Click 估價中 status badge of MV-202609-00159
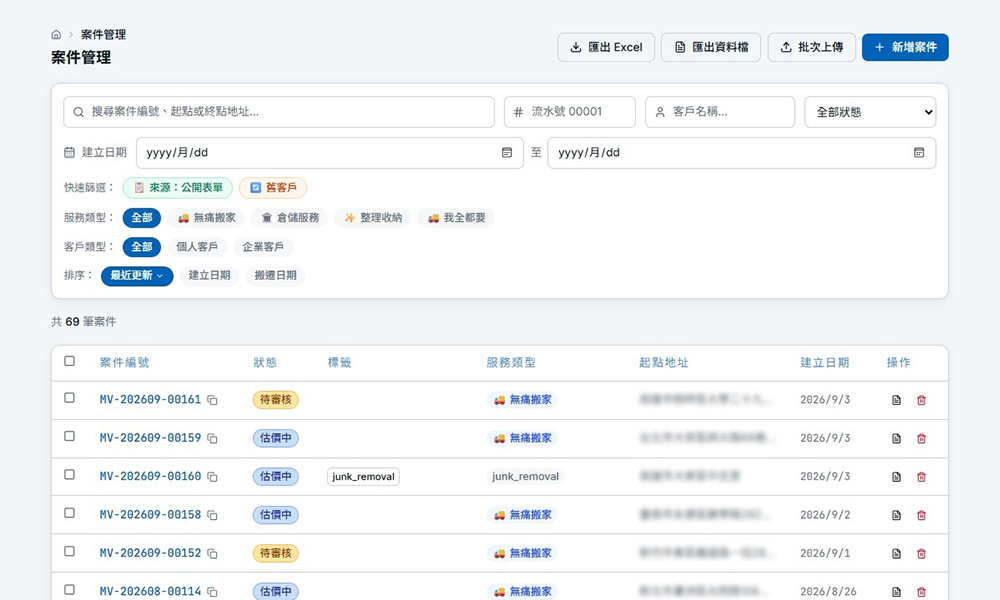This screenshot has width=1000, height=600. click(x=276, y=438)
